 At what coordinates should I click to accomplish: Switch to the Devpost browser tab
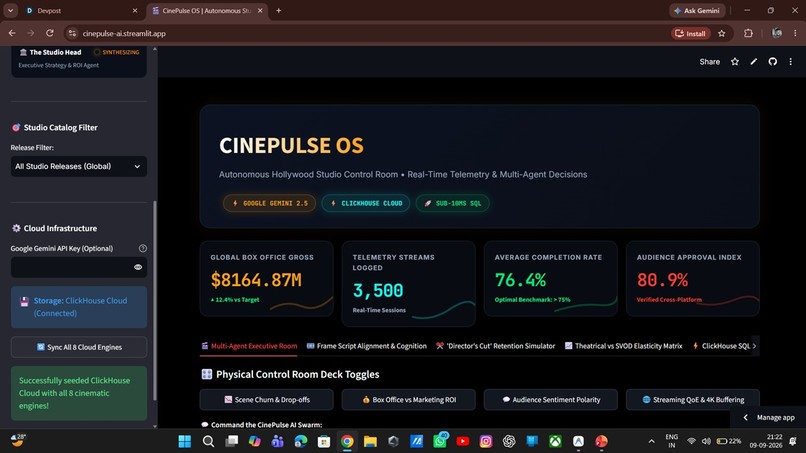pyautogui.click(x=75, y=10)
